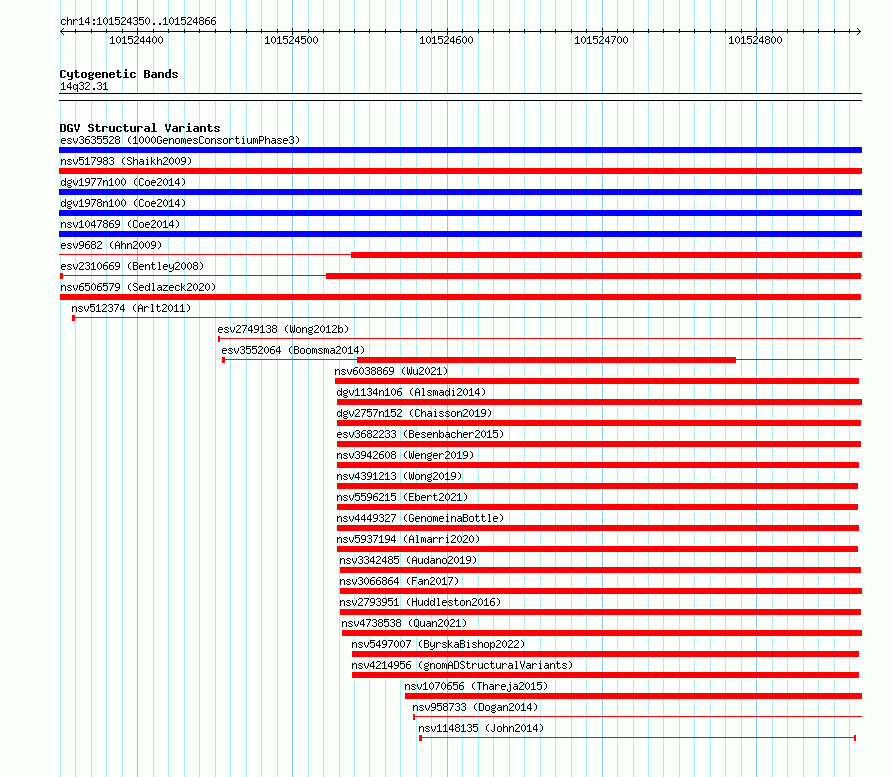Open the nsv517983 (Shaikh2009) variant label
This screenshot has height=777, width=890.
coord(126,161)
